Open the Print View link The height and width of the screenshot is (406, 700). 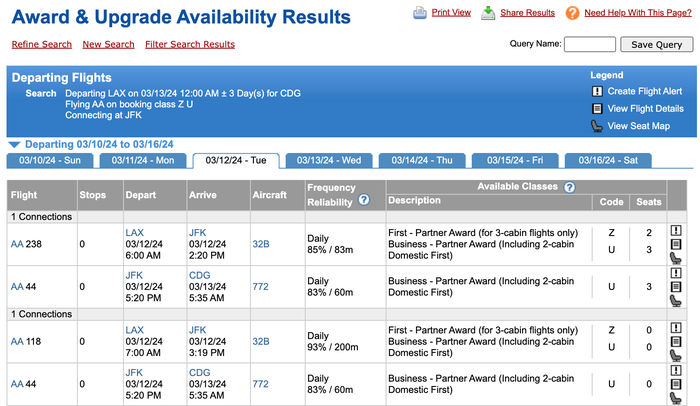click(451, 13)
